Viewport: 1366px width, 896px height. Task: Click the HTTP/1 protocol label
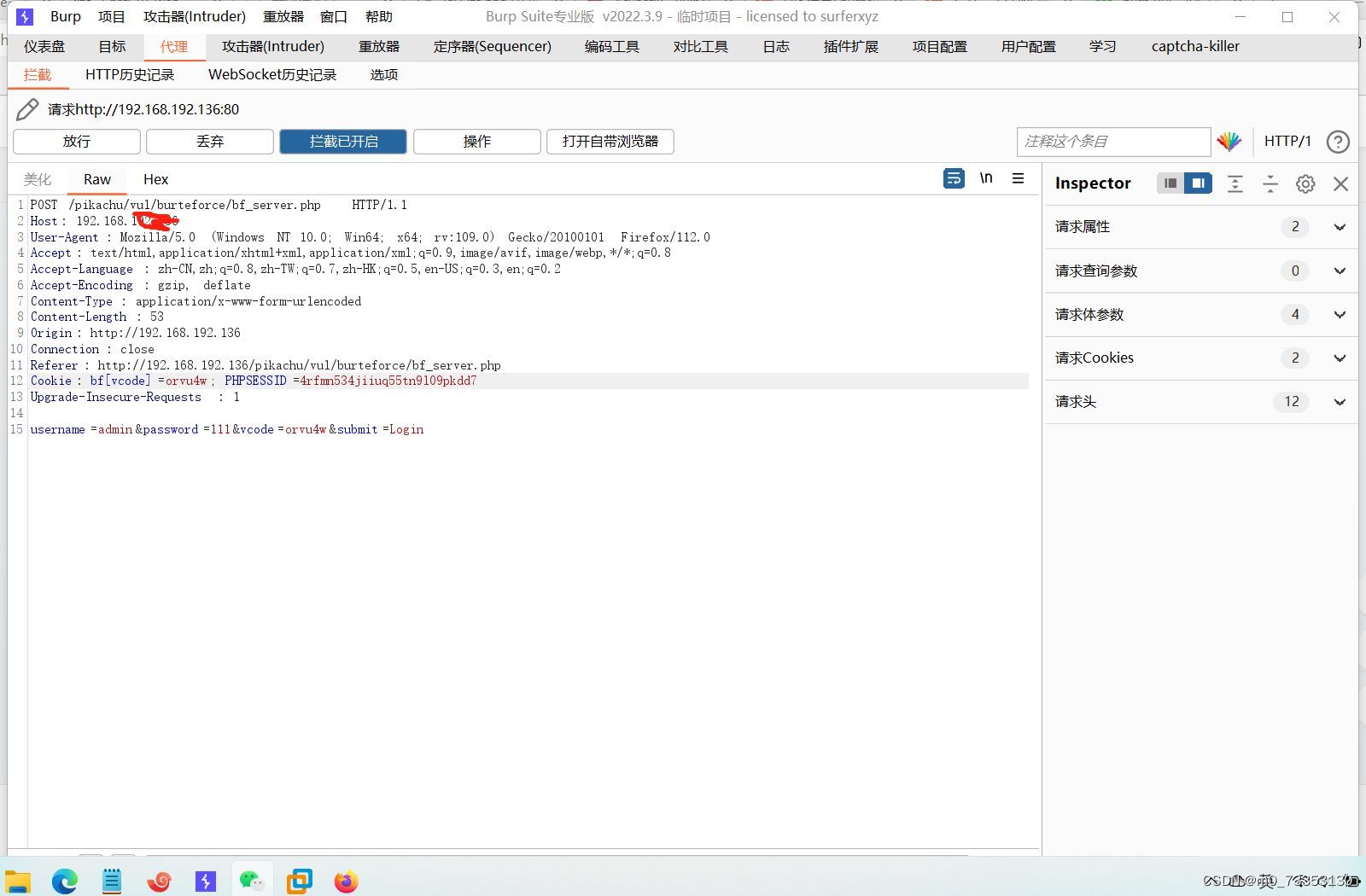1287,142
